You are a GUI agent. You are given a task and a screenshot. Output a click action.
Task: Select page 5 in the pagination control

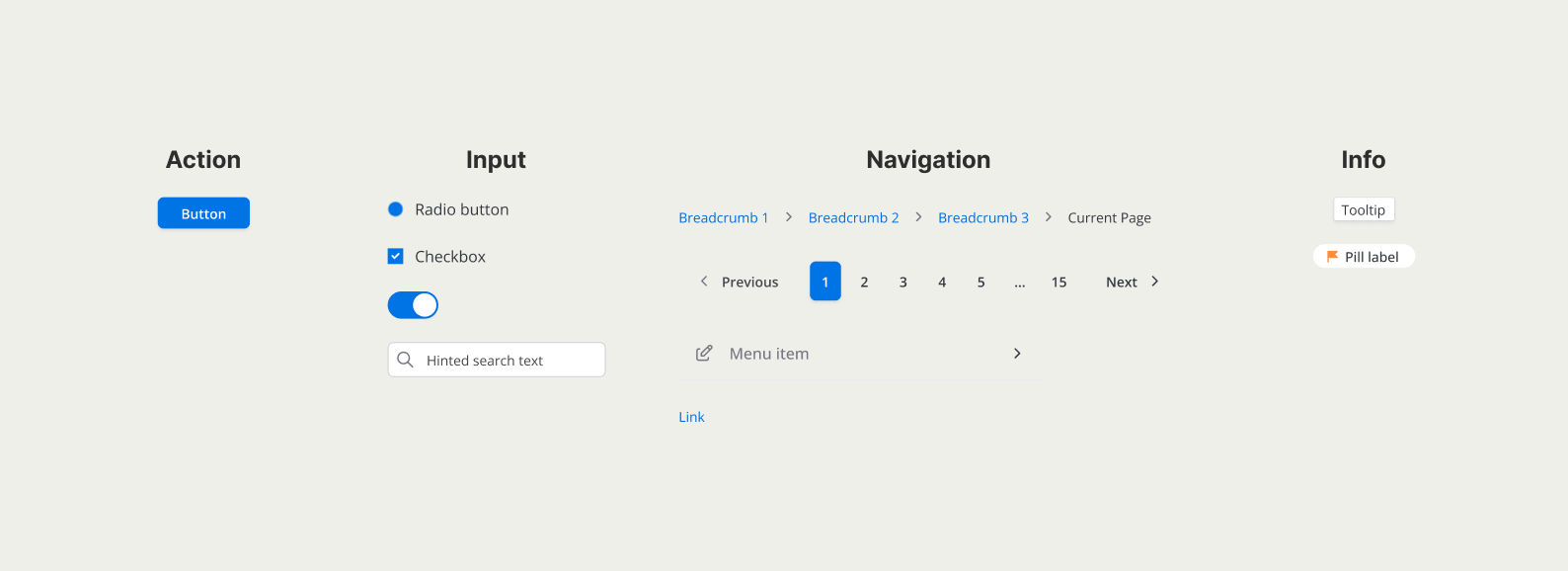pyautogui.click(x=980, y=282)
